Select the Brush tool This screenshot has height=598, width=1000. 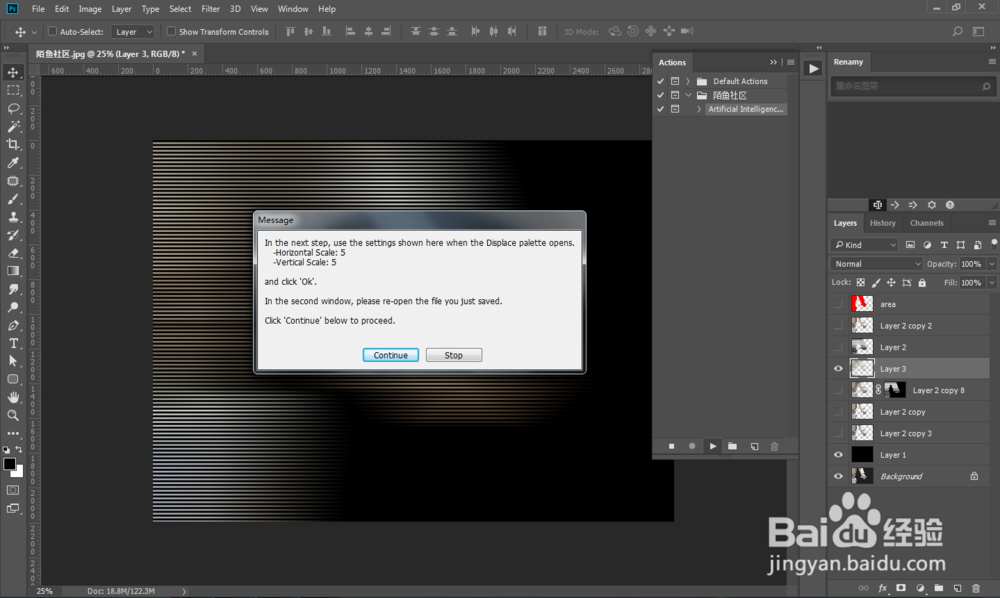point(13,199)
